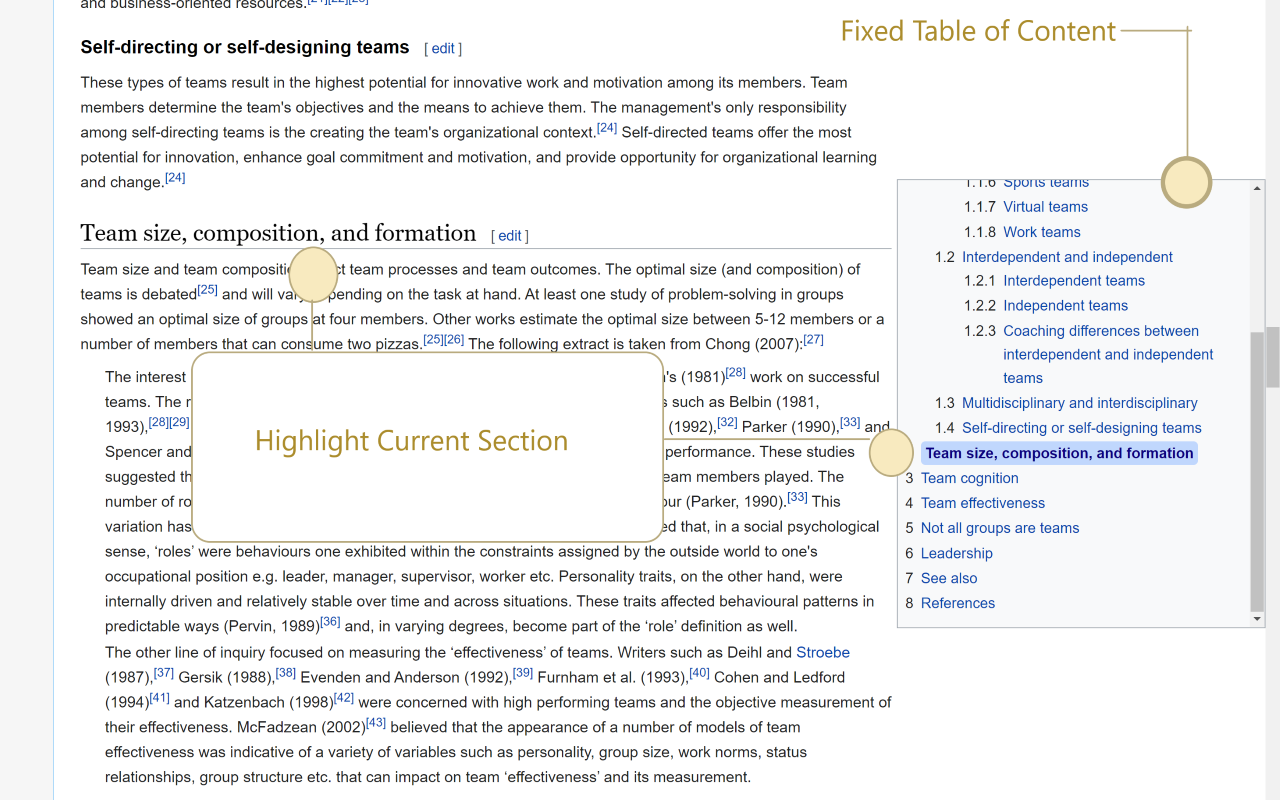
Task: Open citation [24] after 'organizational context.'
Action: tap(607, 128)
